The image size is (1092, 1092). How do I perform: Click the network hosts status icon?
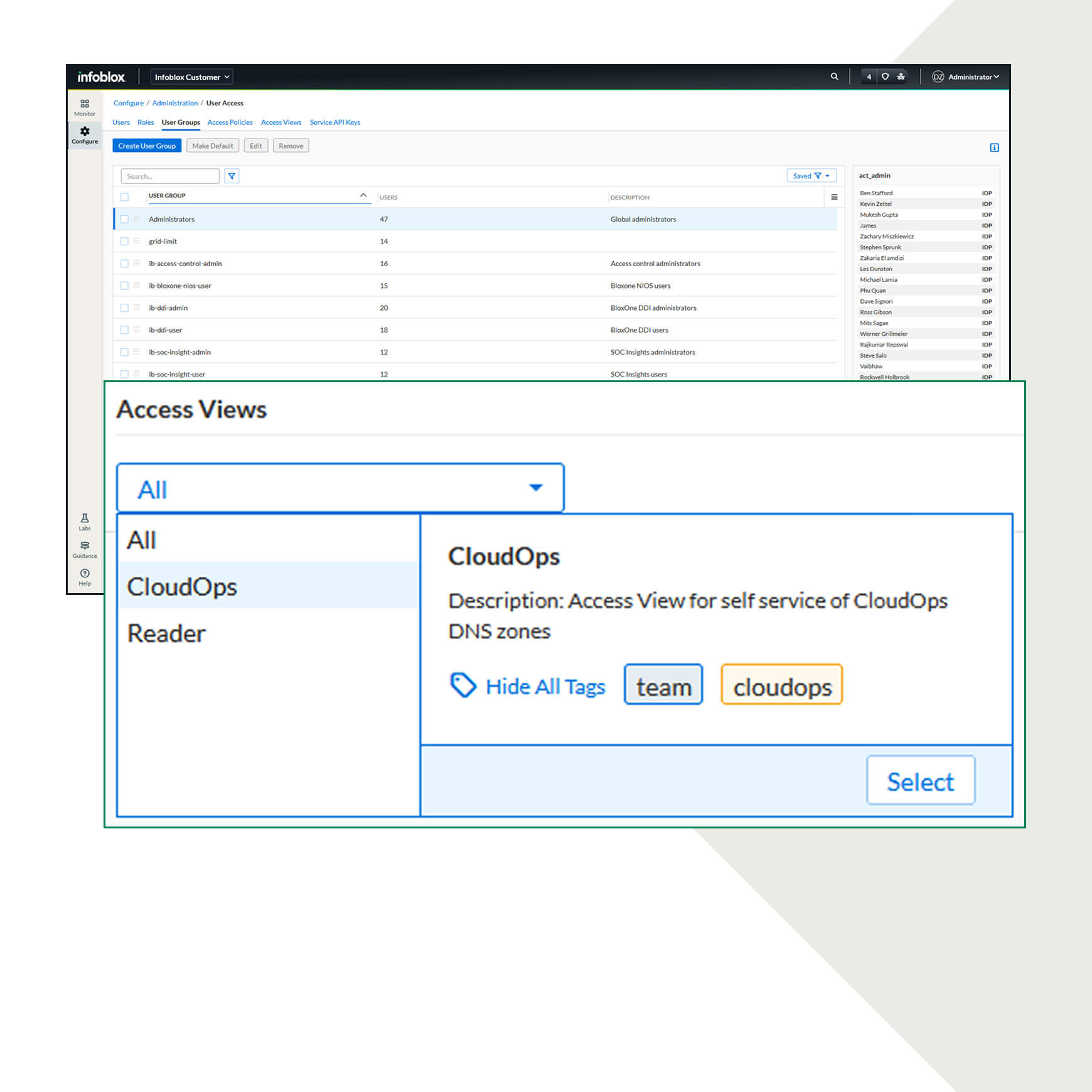click(901, 77)
